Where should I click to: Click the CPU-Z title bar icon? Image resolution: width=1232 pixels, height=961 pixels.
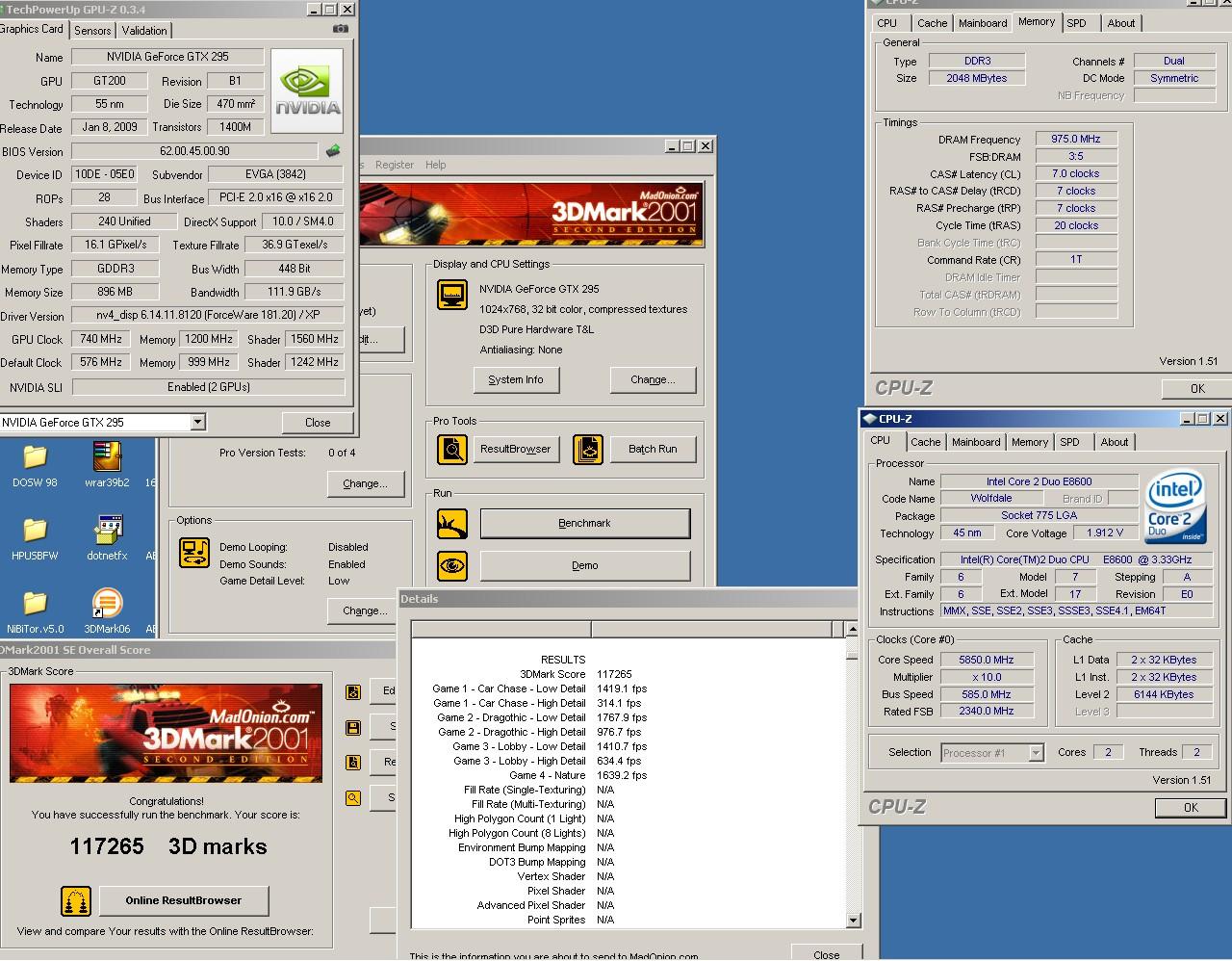pyautogui.click(x=869, y=419)
